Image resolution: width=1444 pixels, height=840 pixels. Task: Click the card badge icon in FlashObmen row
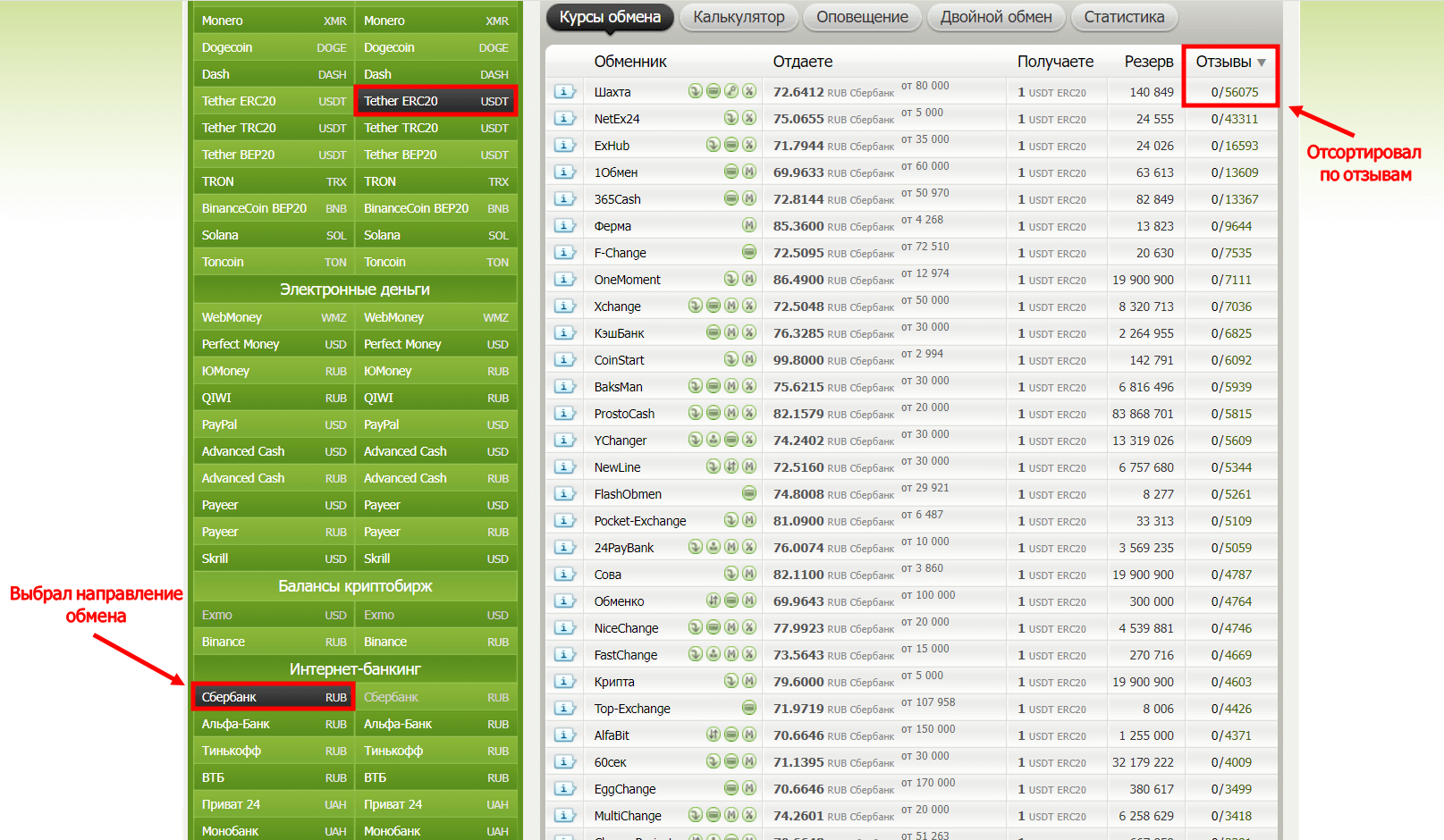pyautogui.click(x=749, y=493)
